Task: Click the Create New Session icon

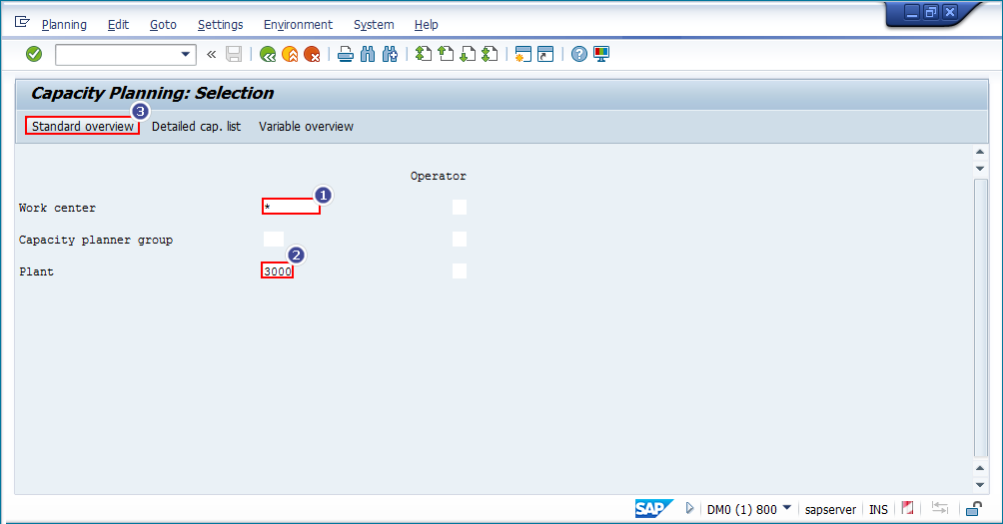Action: [x=523, y=54]
